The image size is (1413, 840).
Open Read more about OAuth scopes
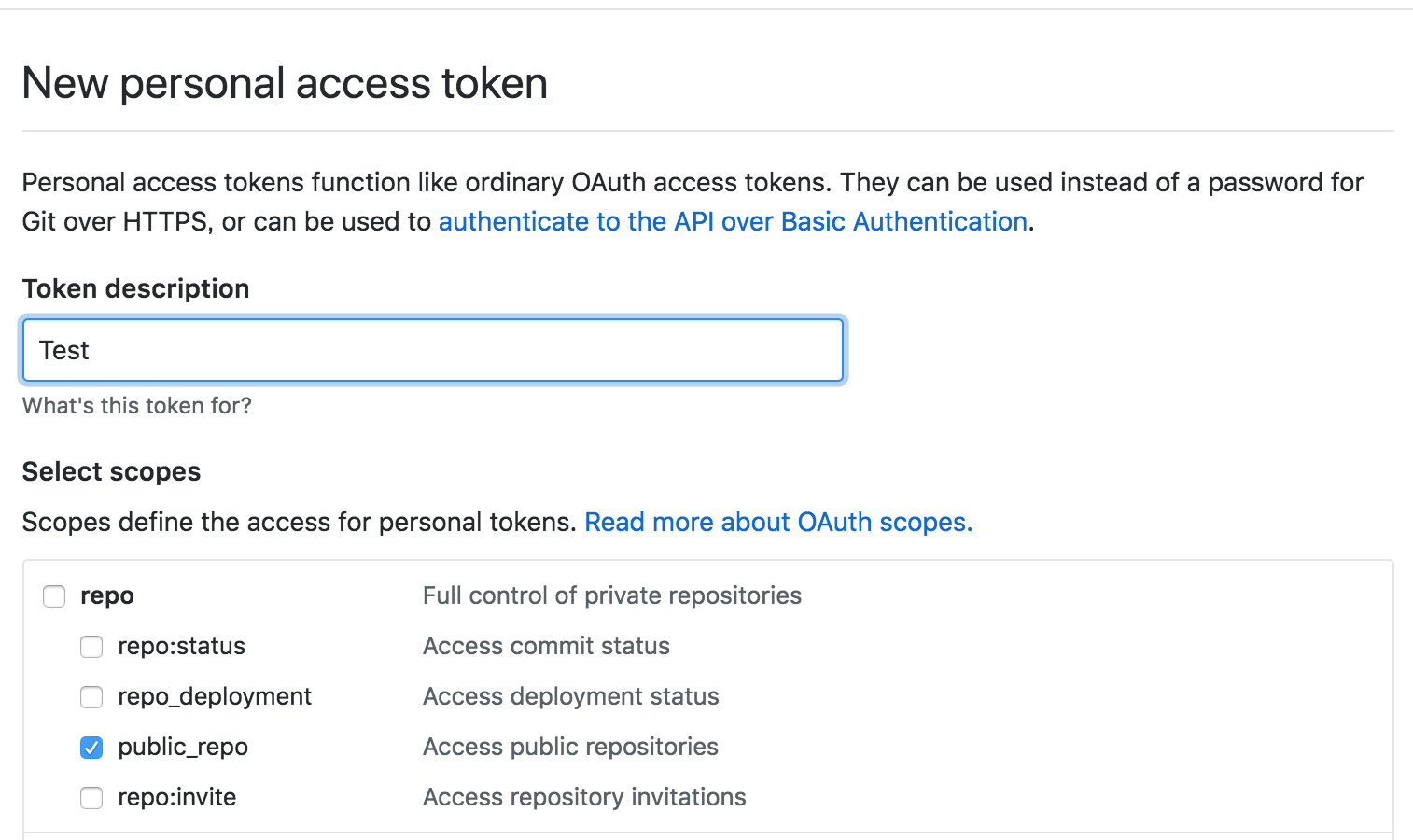click(778, 522)
